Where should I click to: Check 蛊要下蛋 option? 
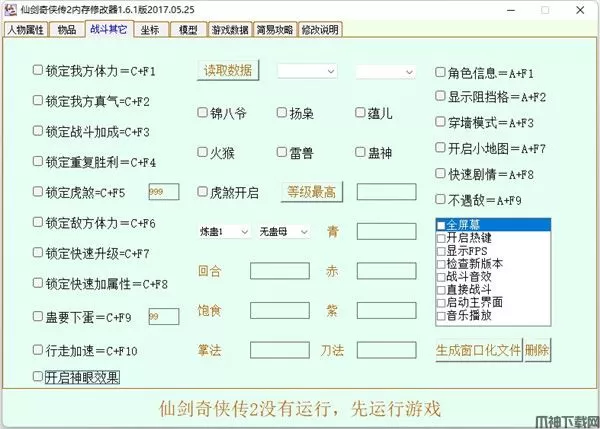point(38,316)
